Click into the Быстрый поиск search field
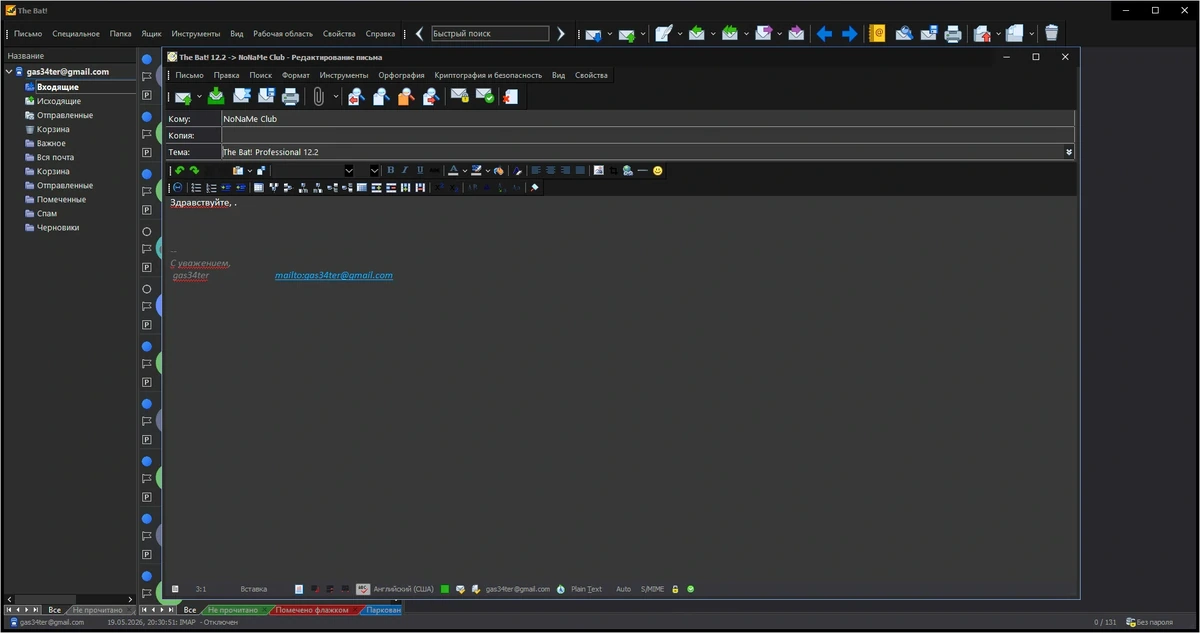The width and height of the screenshot is (1200, 633). click(x=490, y=34)
